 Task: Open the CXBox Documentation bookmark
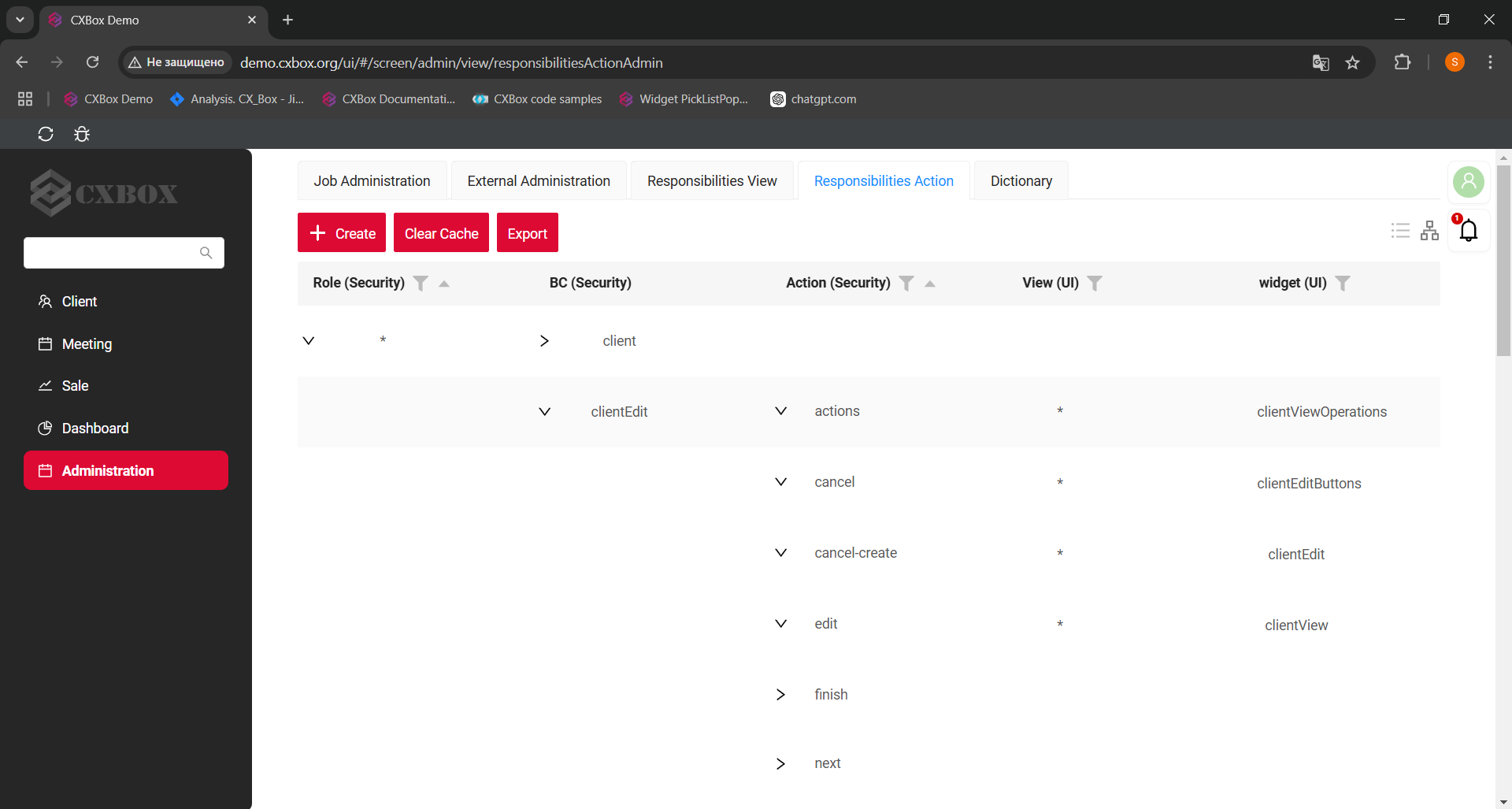tap(389, 99)
